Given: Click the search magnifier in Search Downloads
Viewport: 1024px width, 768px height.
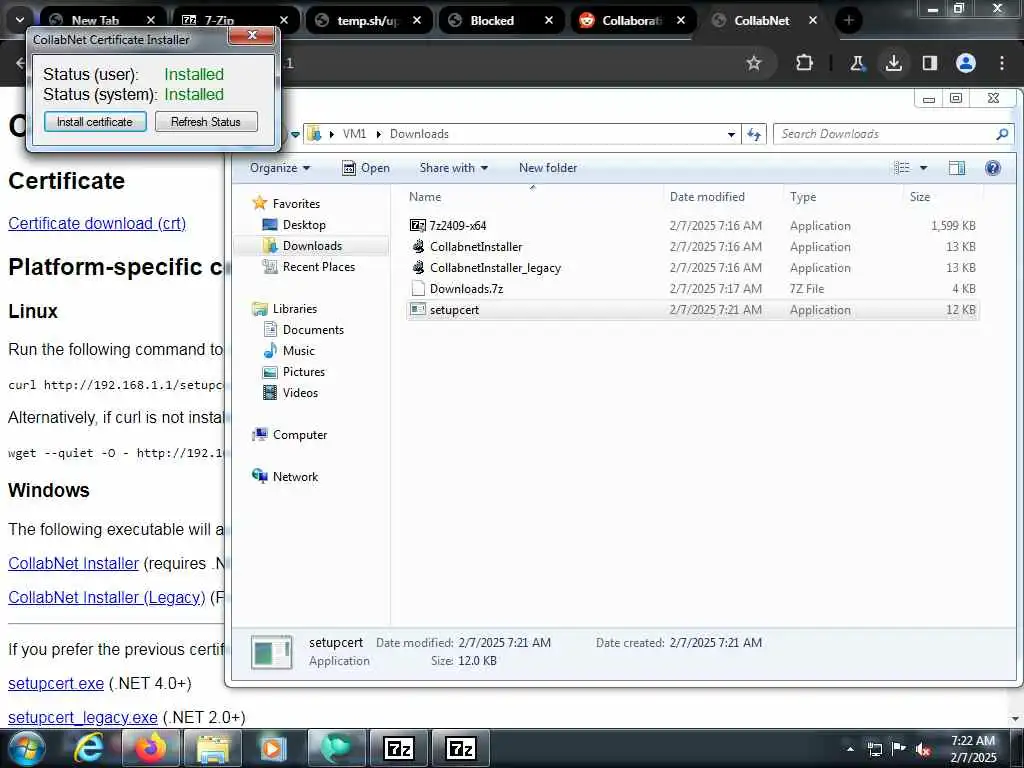Looking at the screenshot, I should click(x=1002, y=134).
